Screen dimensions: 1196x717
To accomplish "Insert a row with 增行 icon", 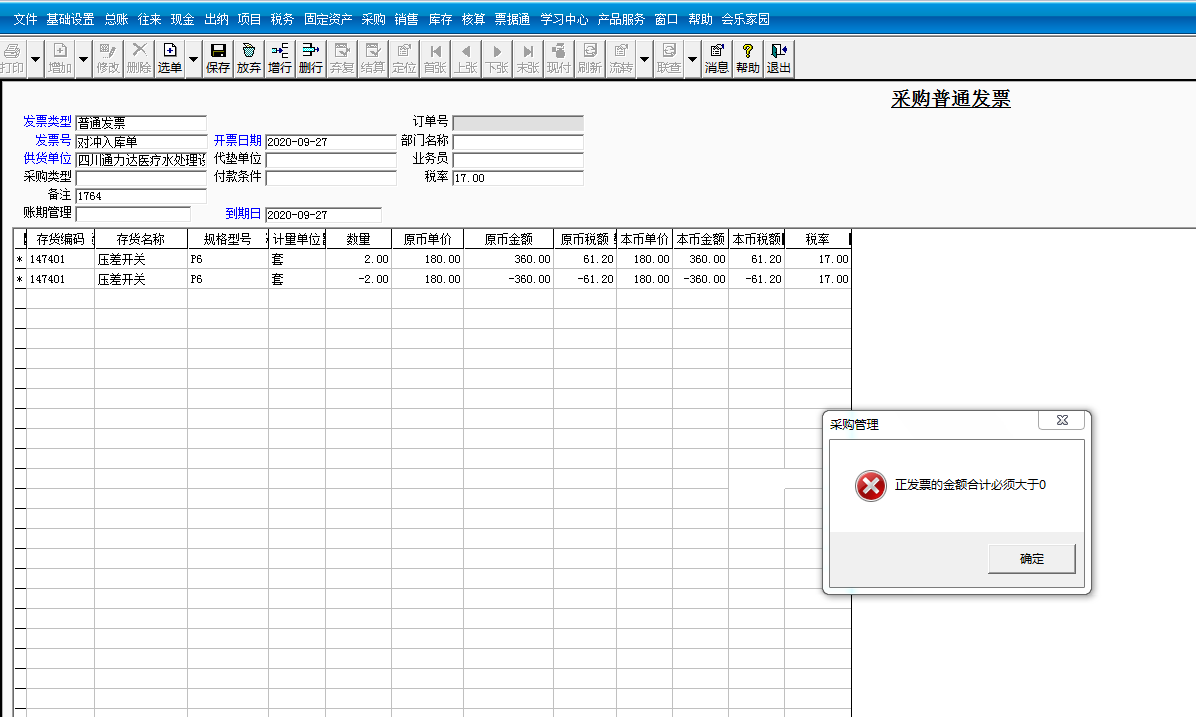I will click(280, 59).
